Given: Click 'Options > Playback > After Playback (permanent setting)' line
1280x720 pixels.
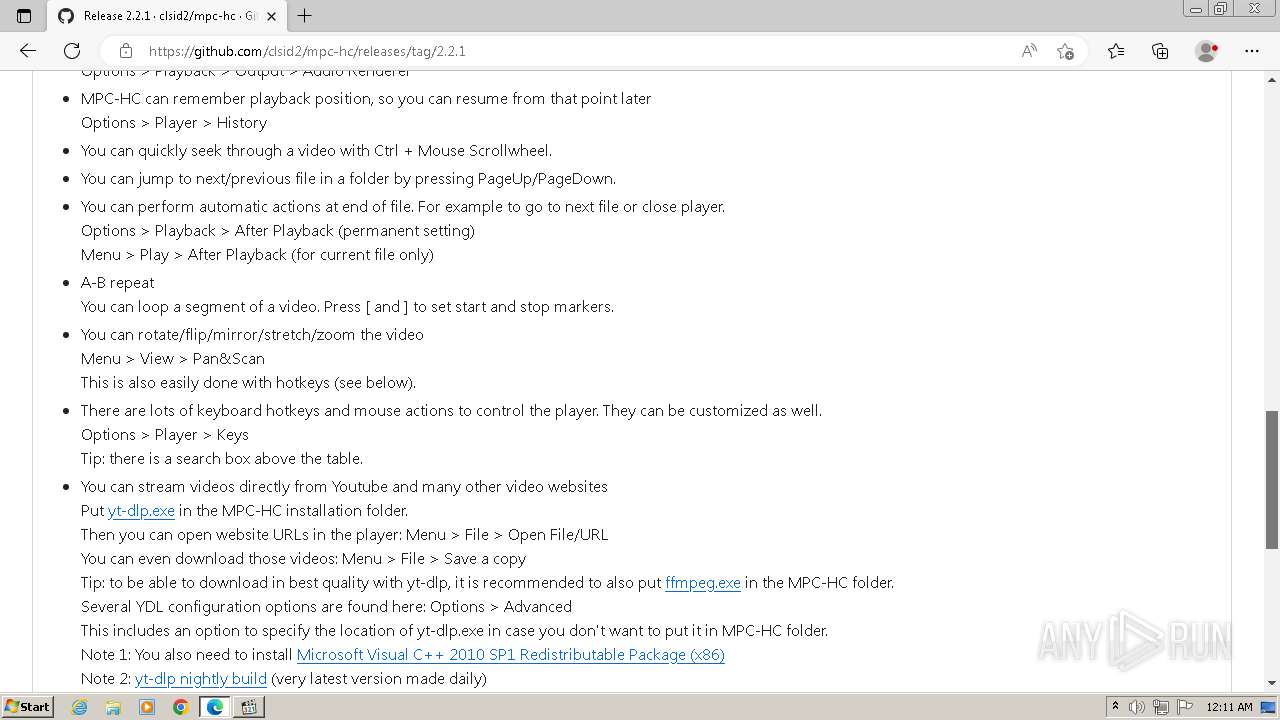Looking at the screenshot, I should [278, 230].
